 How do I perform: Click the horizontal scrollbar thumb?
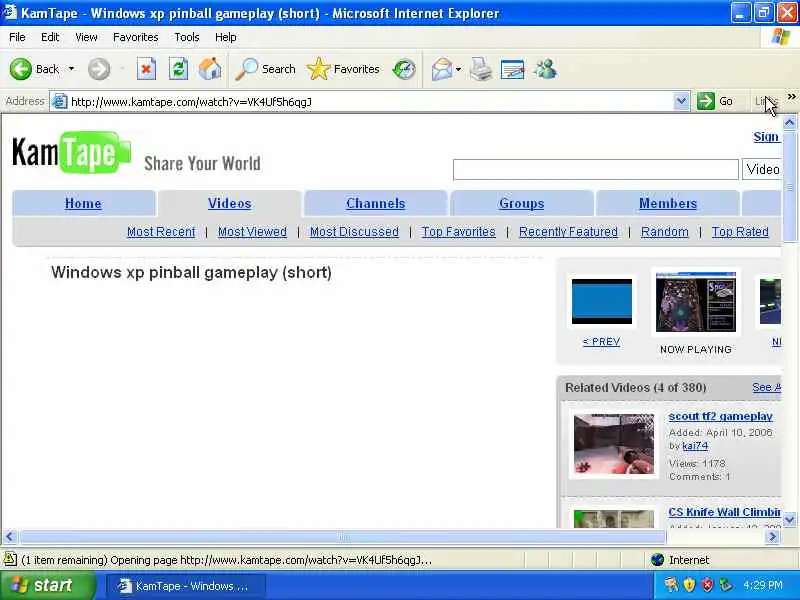click(343, 537)
